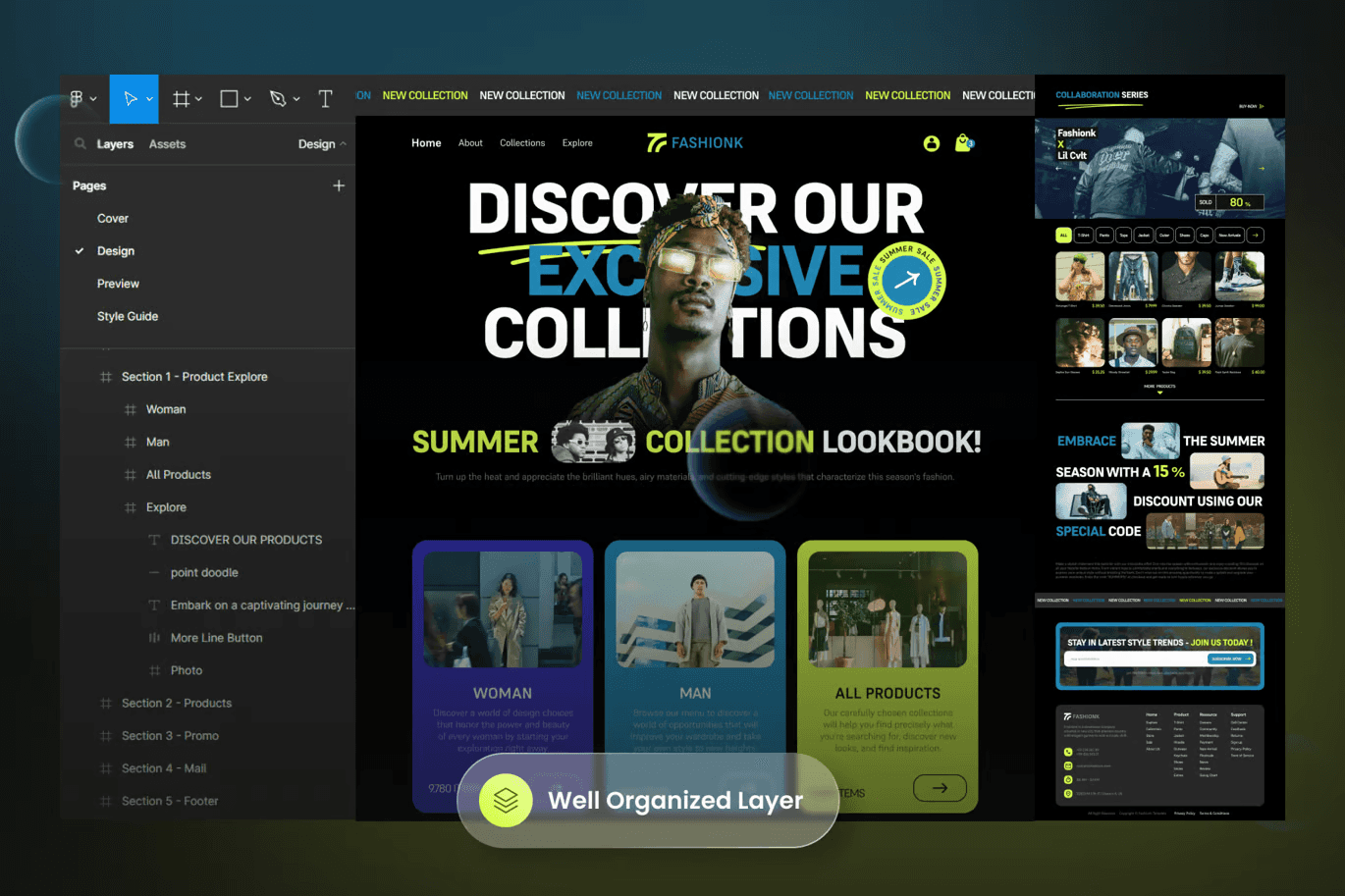Click the frame icon beside All Products layer
1345x896 pixels.
(131, 475)
